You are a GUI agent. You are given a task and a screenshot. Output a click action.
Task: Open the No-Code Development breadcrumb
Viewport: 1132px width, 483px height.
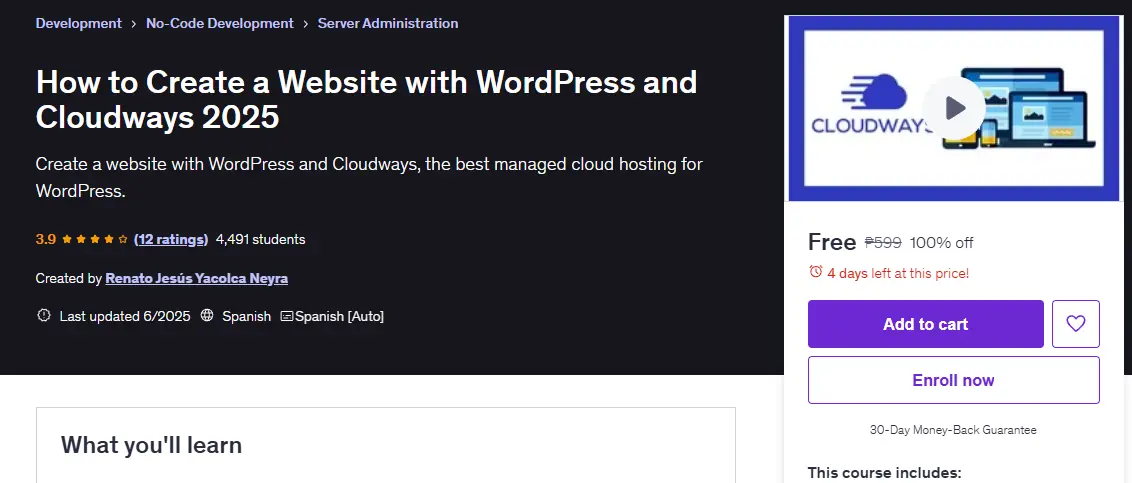[x=219, y=23]
